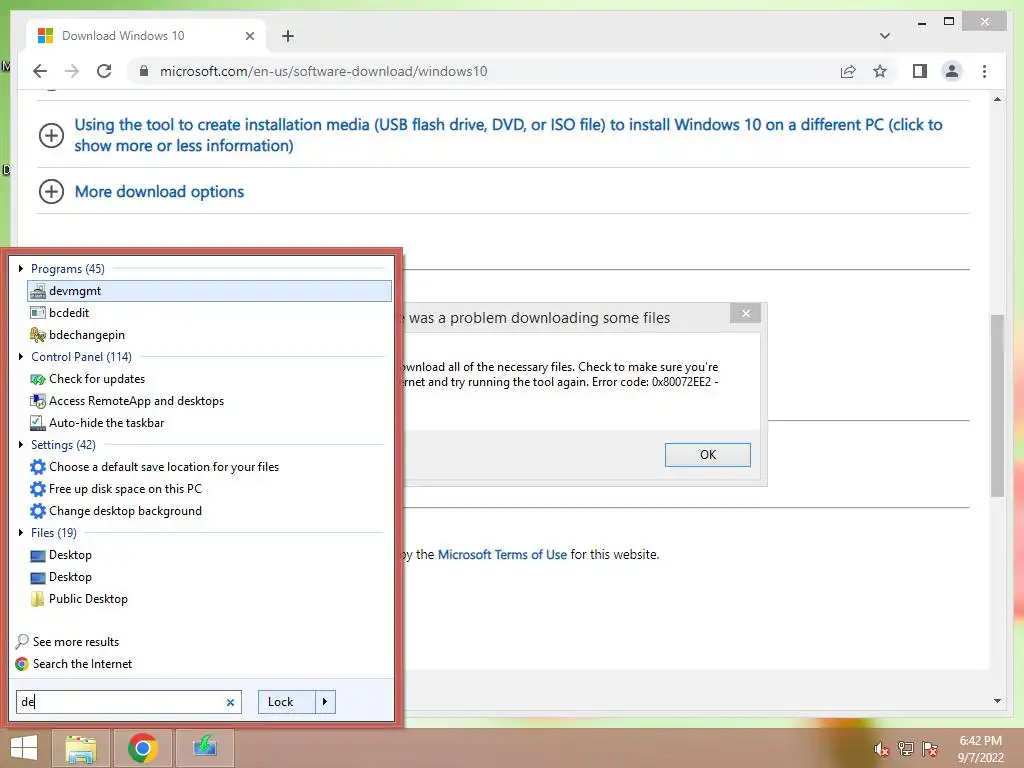The height and width of the screenshot is (768, 1024).
Task: Switch to Chrome on the taskbar
Action: click(142, 748)
